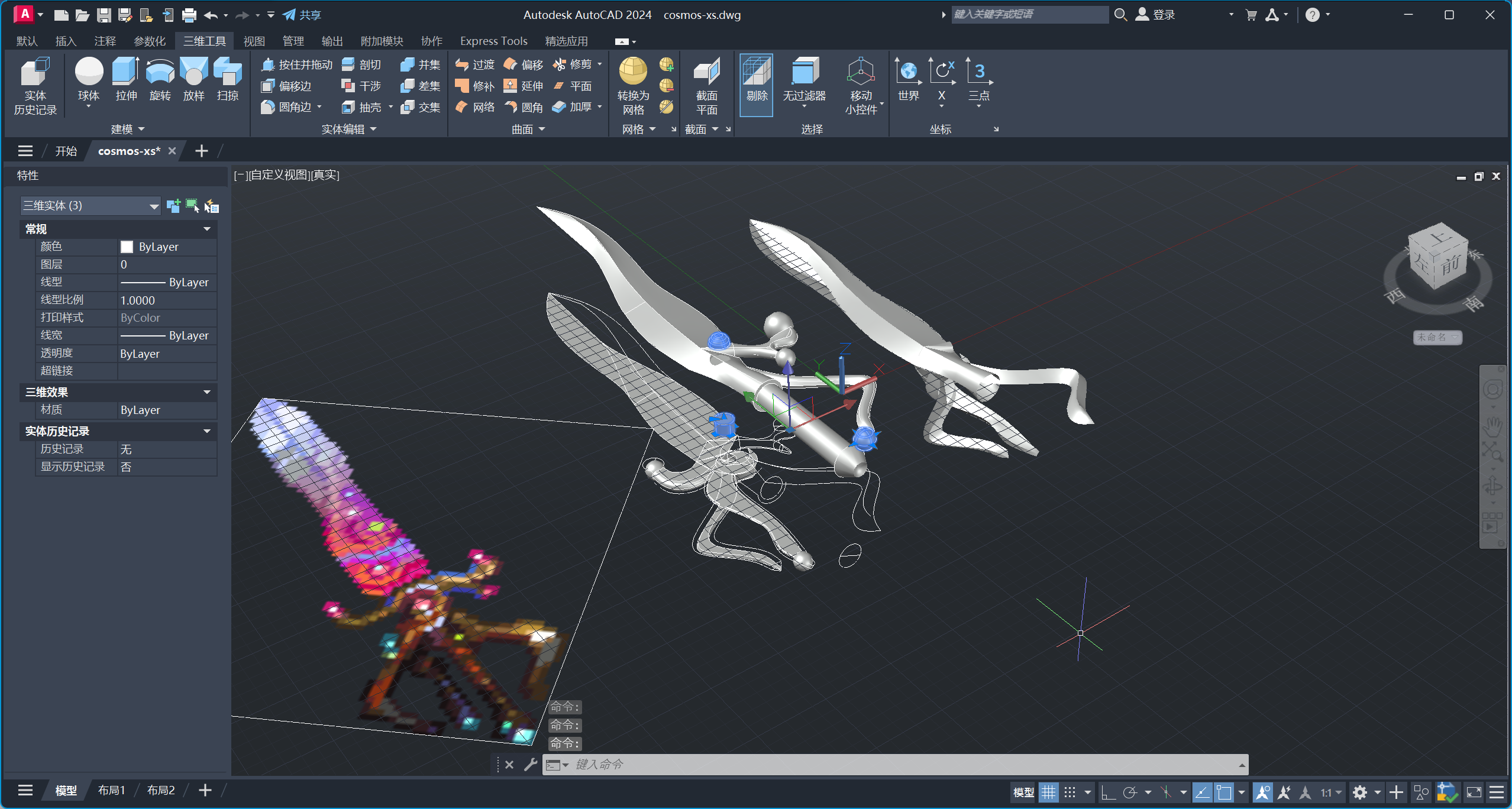Click the Section Plane (截面平面) icon
Screen dimensions: 1512x809
[x=706, y=72]
